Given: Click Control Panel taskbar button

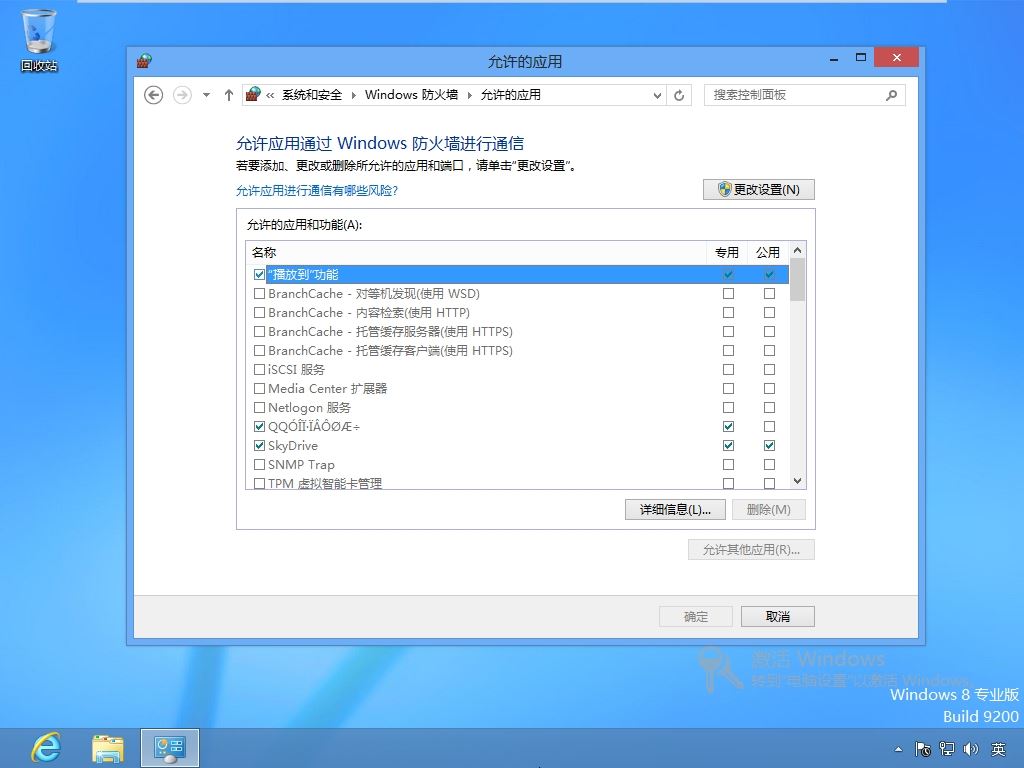Looking at the screenshot, I should [170, 748].
